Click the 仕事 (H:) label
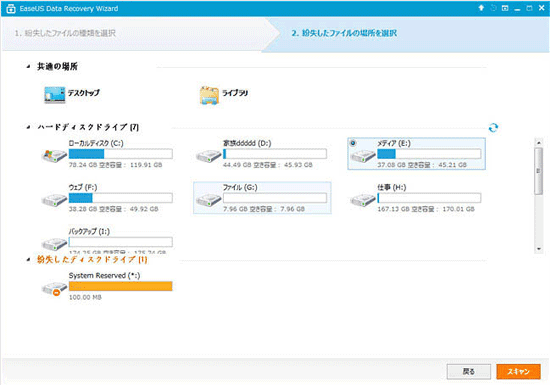The width and height of the screenshot is (550, 385). (x=391, y=187)
